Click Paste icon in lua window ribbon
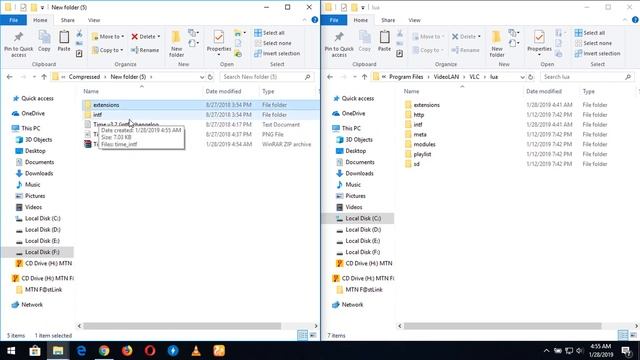 384,41
